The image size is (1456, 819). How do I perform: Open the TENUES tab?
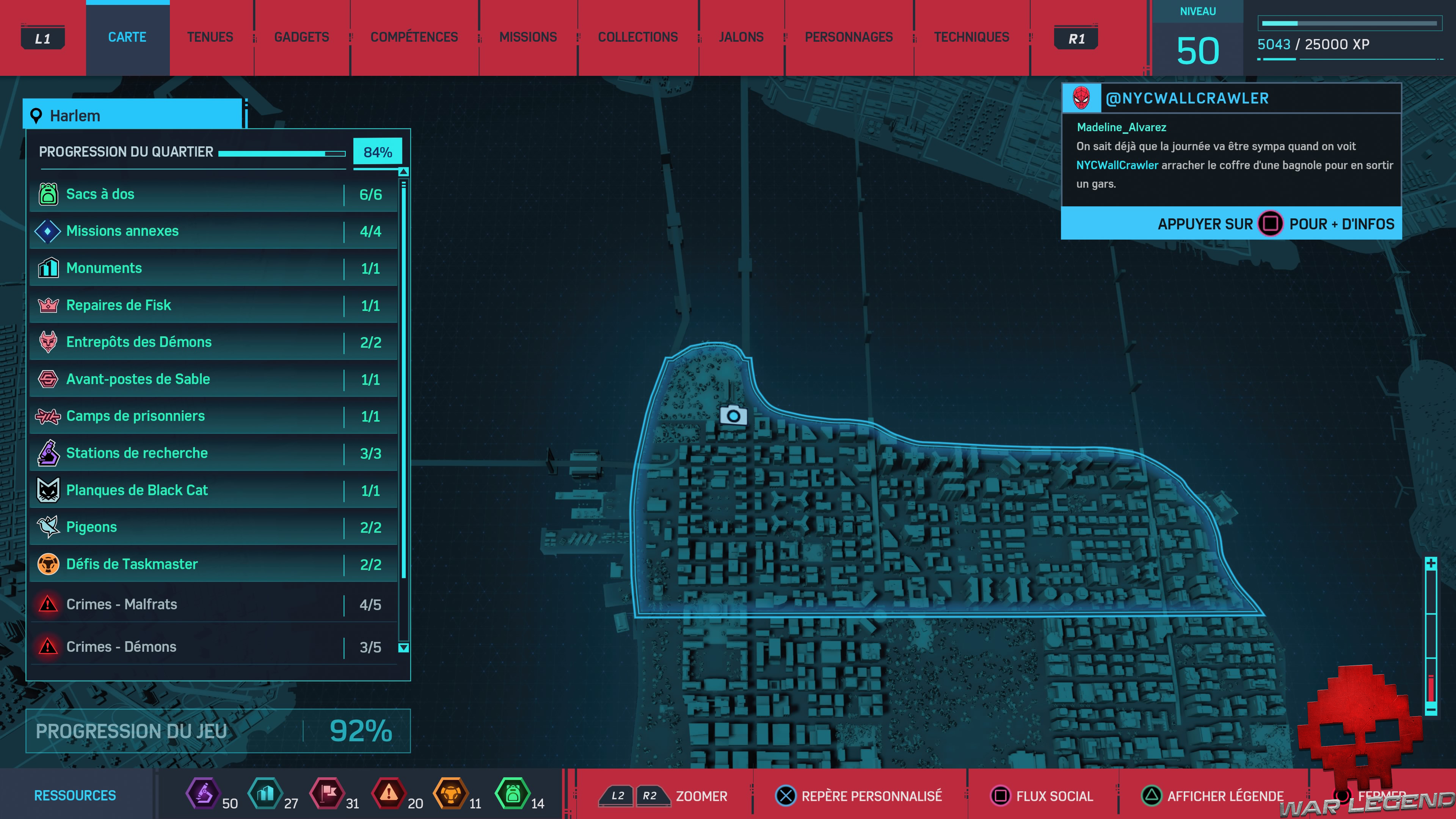pos(210,37)
